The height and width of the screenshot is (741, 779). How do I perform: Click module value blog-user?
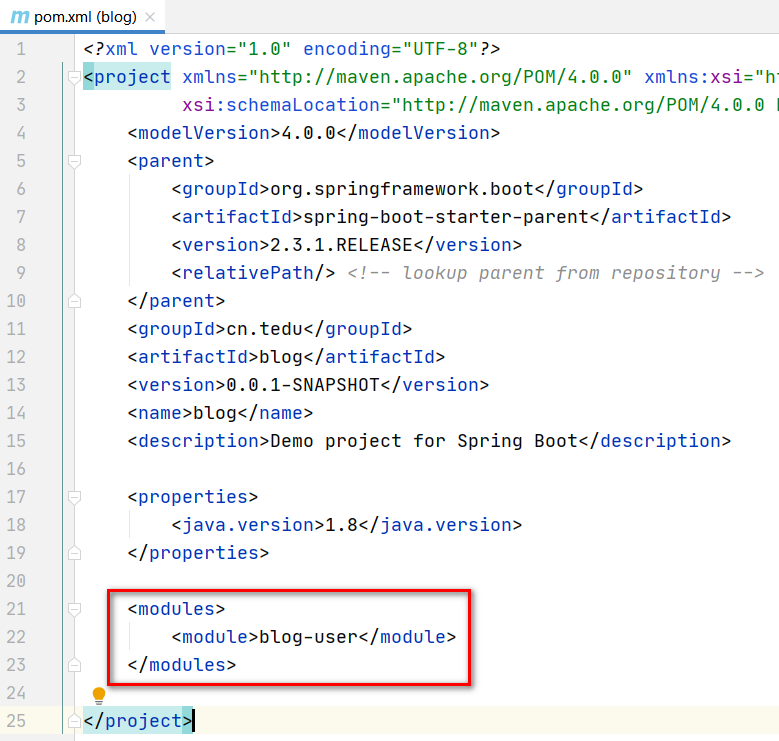[309, 637]
